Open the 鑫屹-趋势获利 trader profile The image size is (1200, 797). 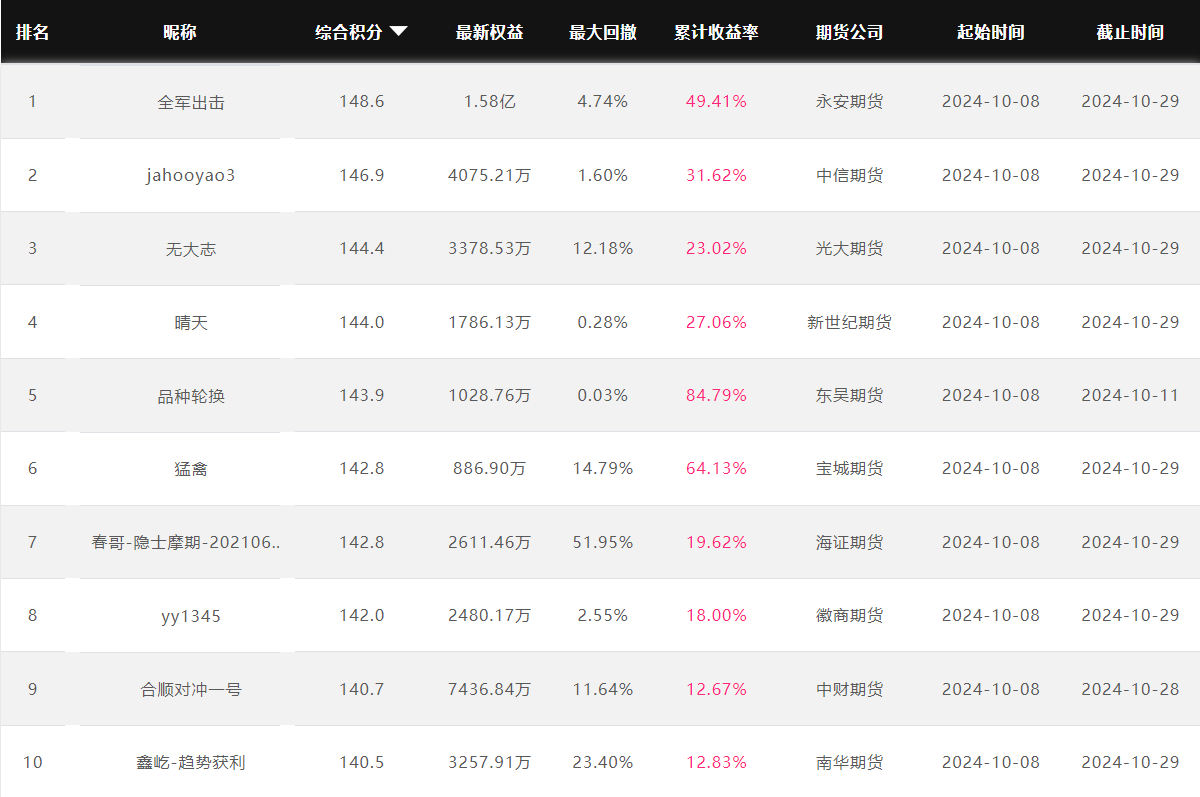191,762
